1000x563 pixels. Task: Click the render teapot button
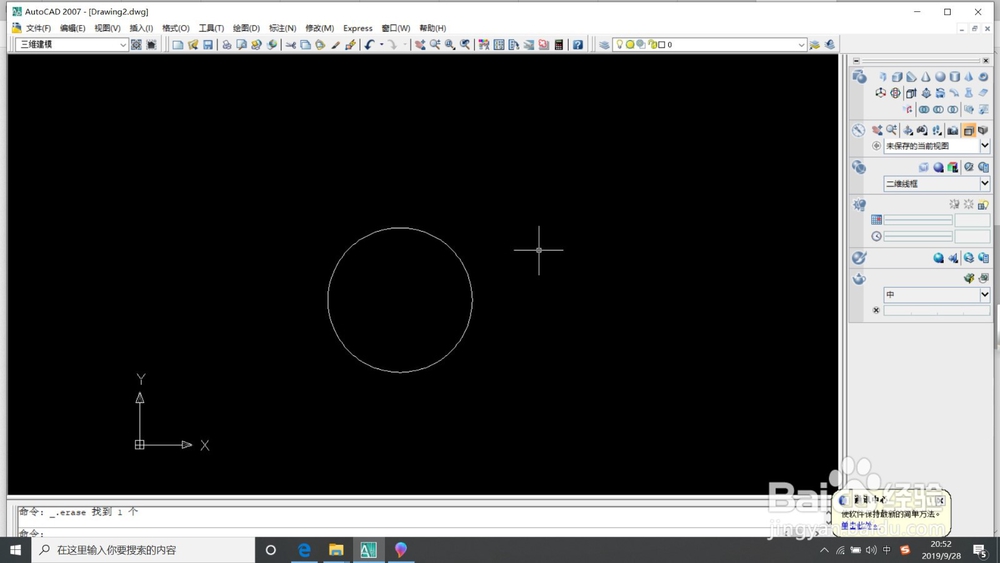click(x=969, y=278)
